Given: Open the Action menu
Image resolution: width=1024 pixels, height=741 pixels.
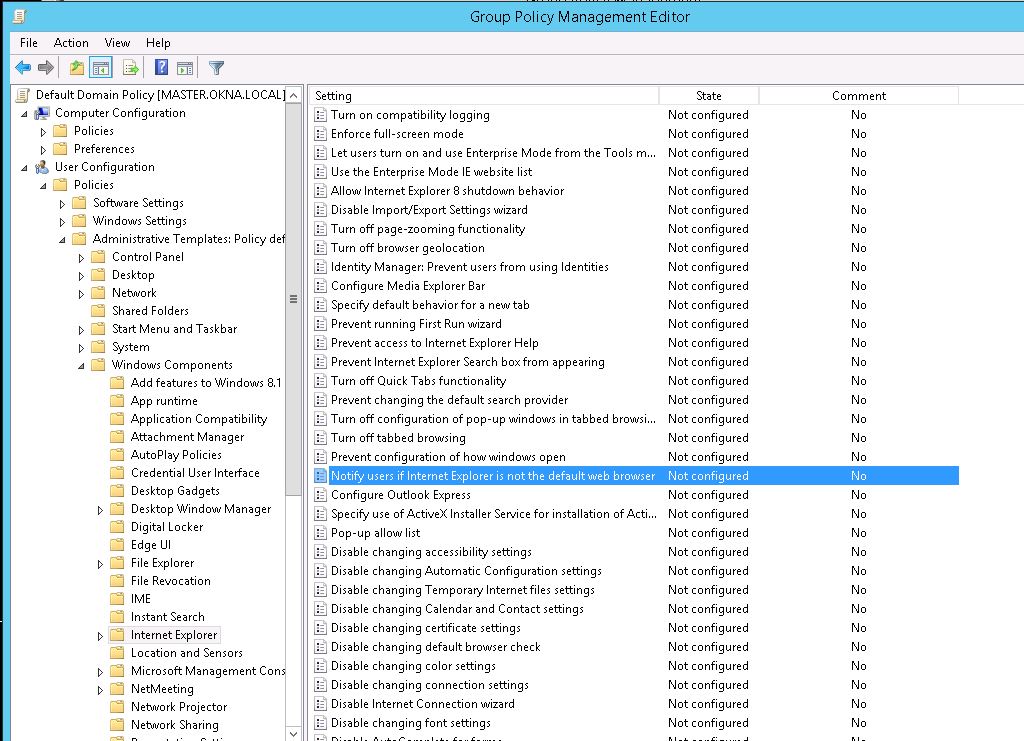Looking at the screenshot, I should tap(70, 43).
